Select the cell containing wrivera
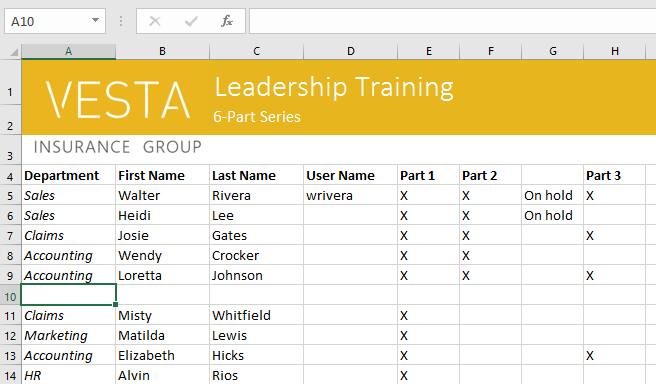Screen dimensions: 656x384 351,195
